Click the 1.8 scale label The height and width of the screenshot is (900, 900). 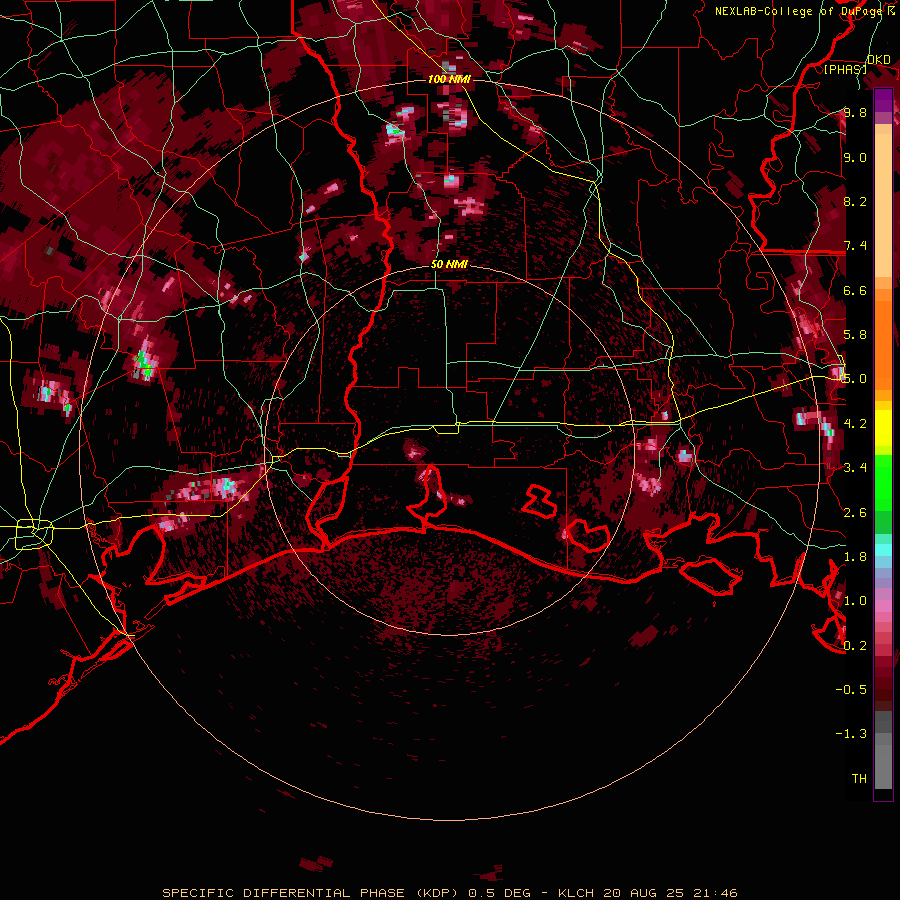(x=855, y=557)
